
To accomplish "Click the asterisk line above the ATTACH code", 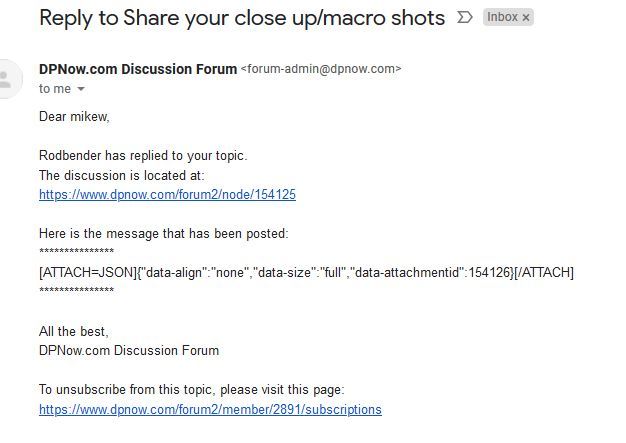I will click(x=76, y=252).
